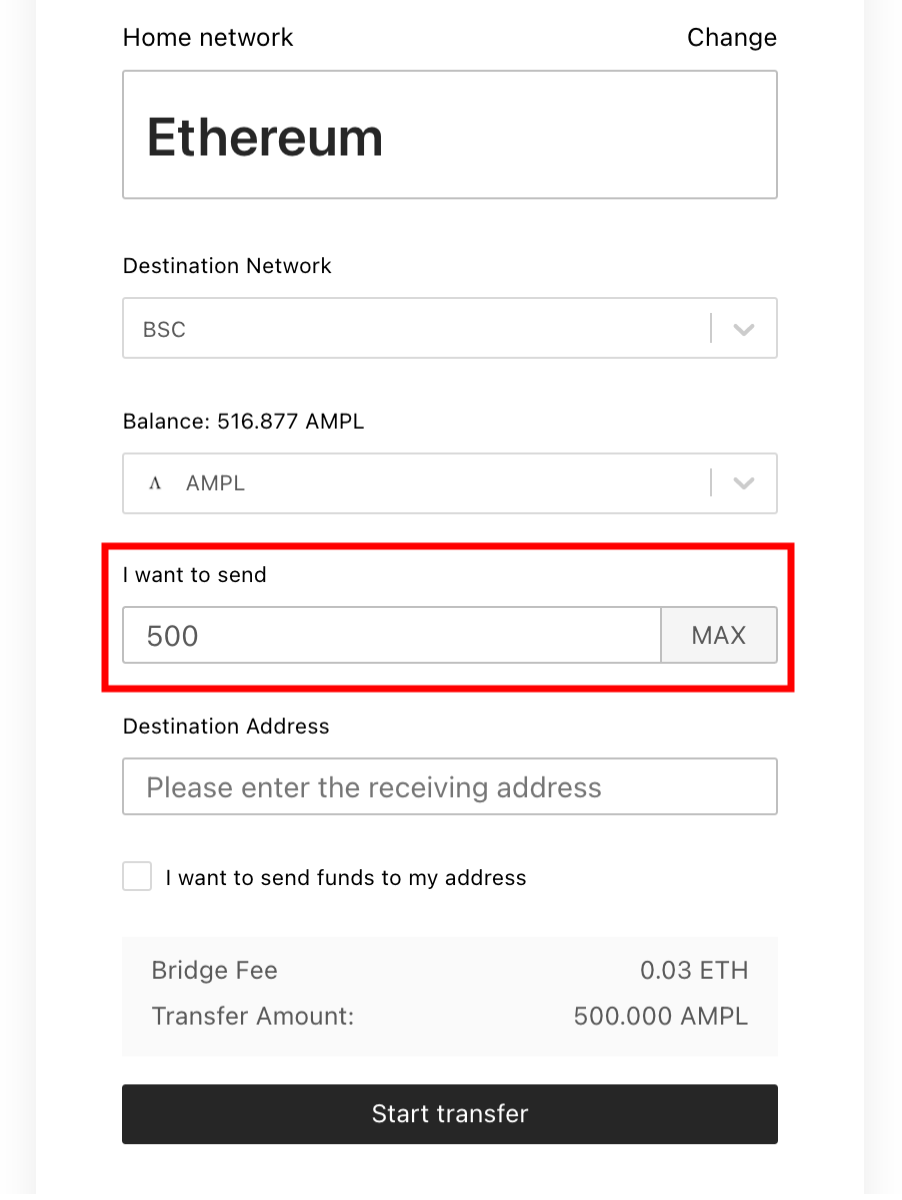Open the AMPL token dropdown
The height and width of the screenshot is (1200, 902).
(x=450, y=484)
